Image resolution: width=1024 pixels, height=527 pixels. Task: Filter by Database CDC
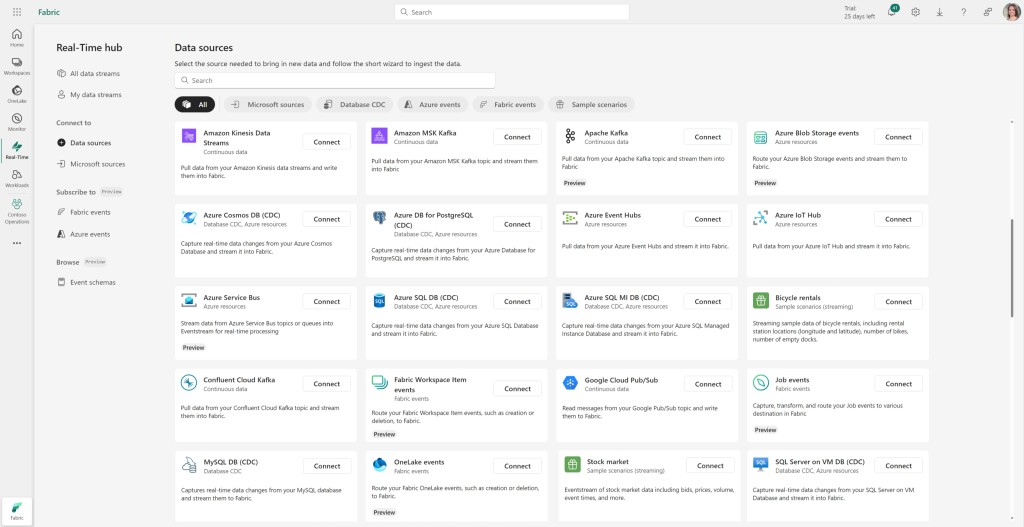pyautogui.click(x=355, y=104)
